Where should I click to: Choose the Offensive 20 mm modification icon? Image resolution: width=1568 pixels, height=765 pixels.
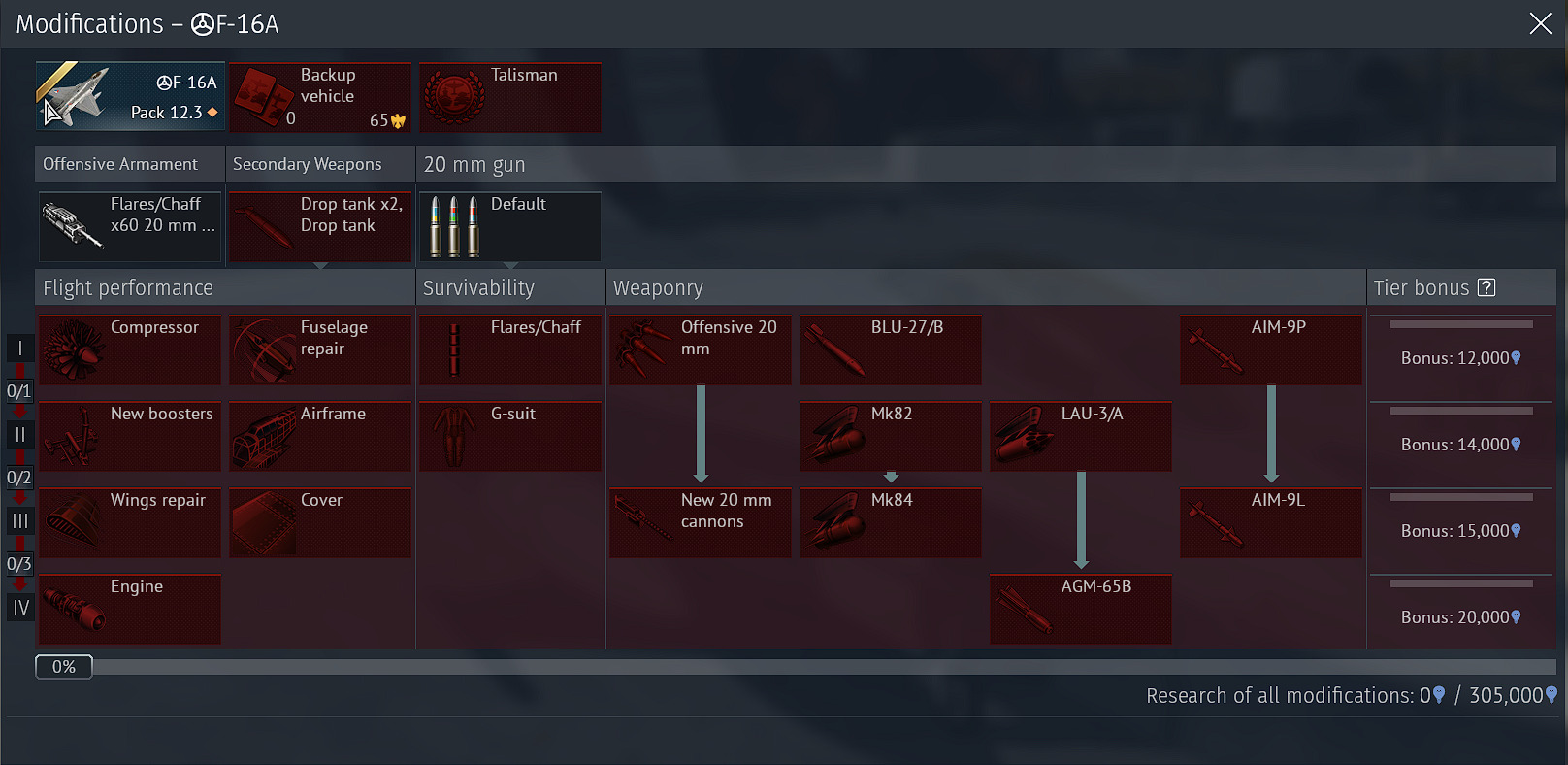(644, 349)
